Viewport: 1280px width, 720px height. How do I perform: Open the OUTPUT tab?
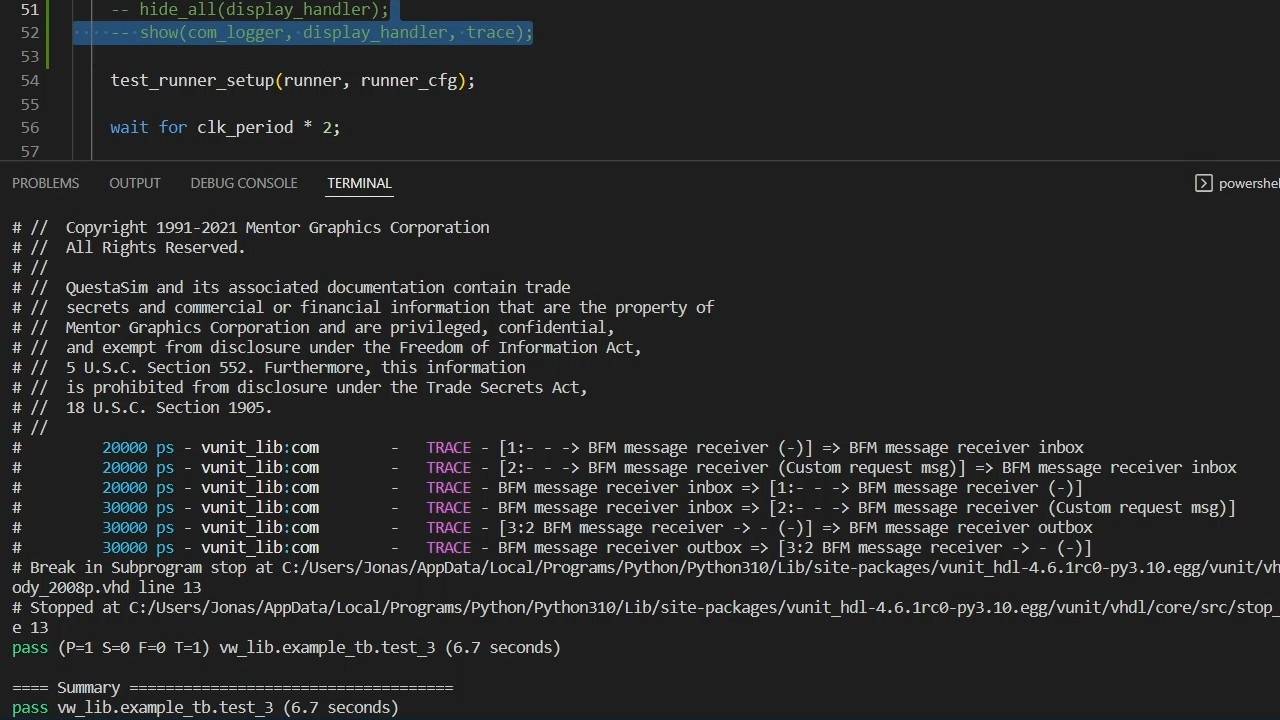pyautogui.click(x=135, y=183)
